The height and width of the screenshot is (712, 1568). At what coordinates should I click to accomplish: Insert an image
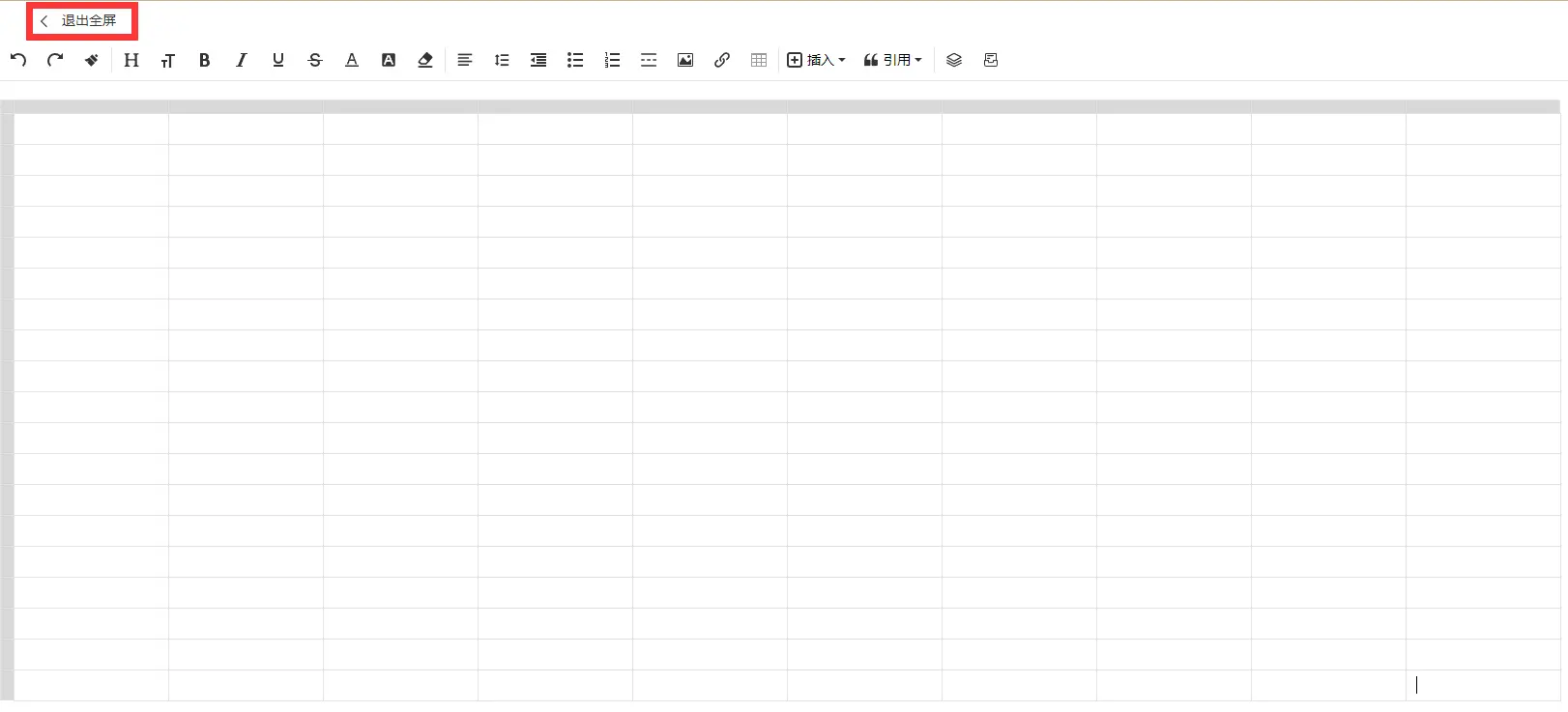685,60
